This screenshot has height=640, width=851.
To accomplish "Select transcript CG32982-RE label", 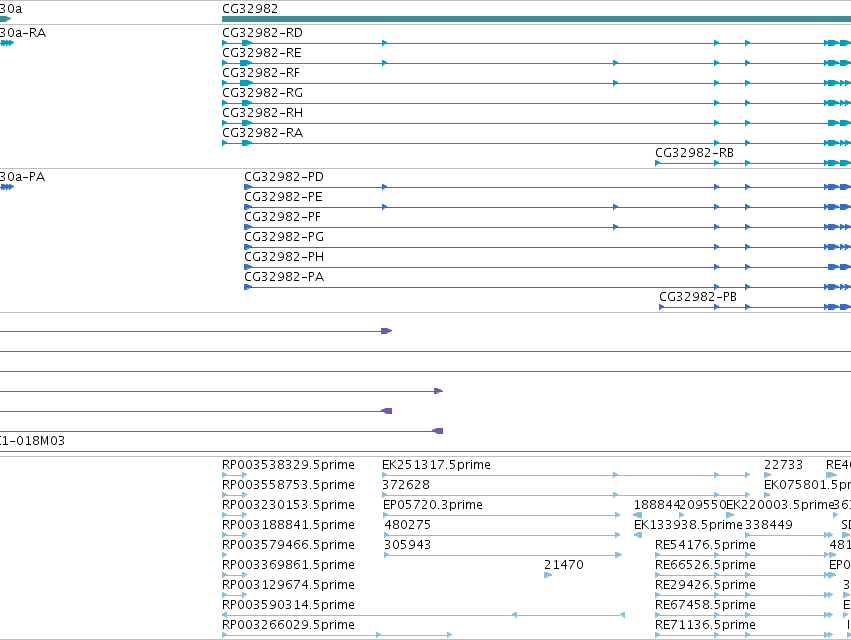I will pyautogui.click(x=262, y=53).
